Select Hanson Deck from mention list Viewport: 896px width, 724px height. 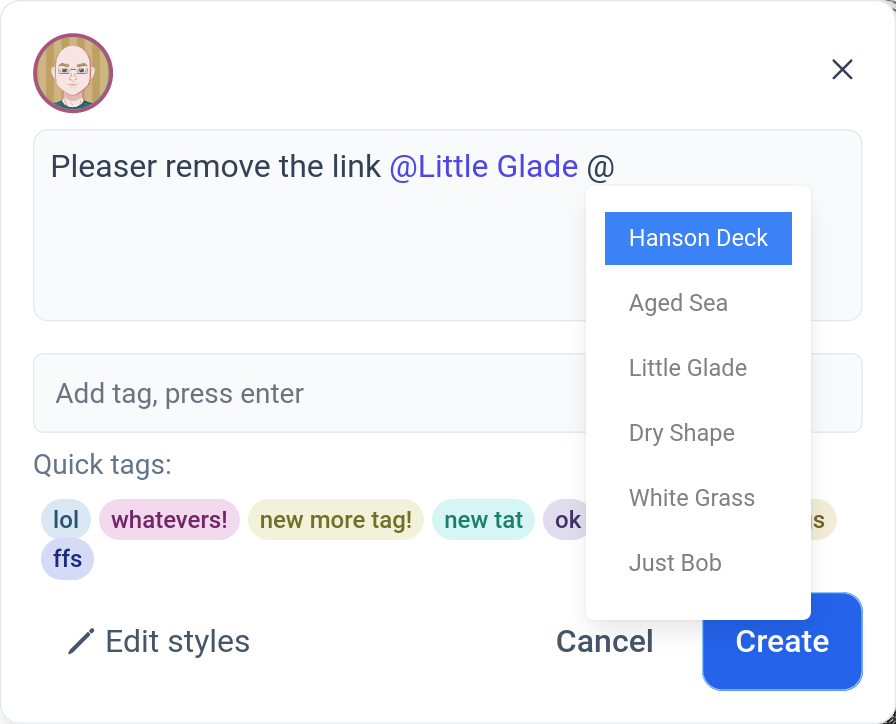tap(698, 238)
